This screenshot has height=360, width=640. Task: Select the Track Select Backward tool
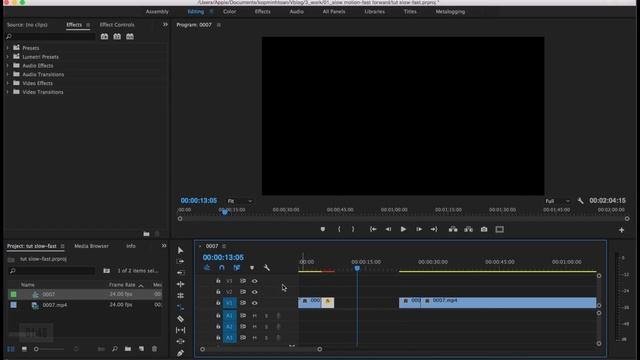click(x=180, y=273)
